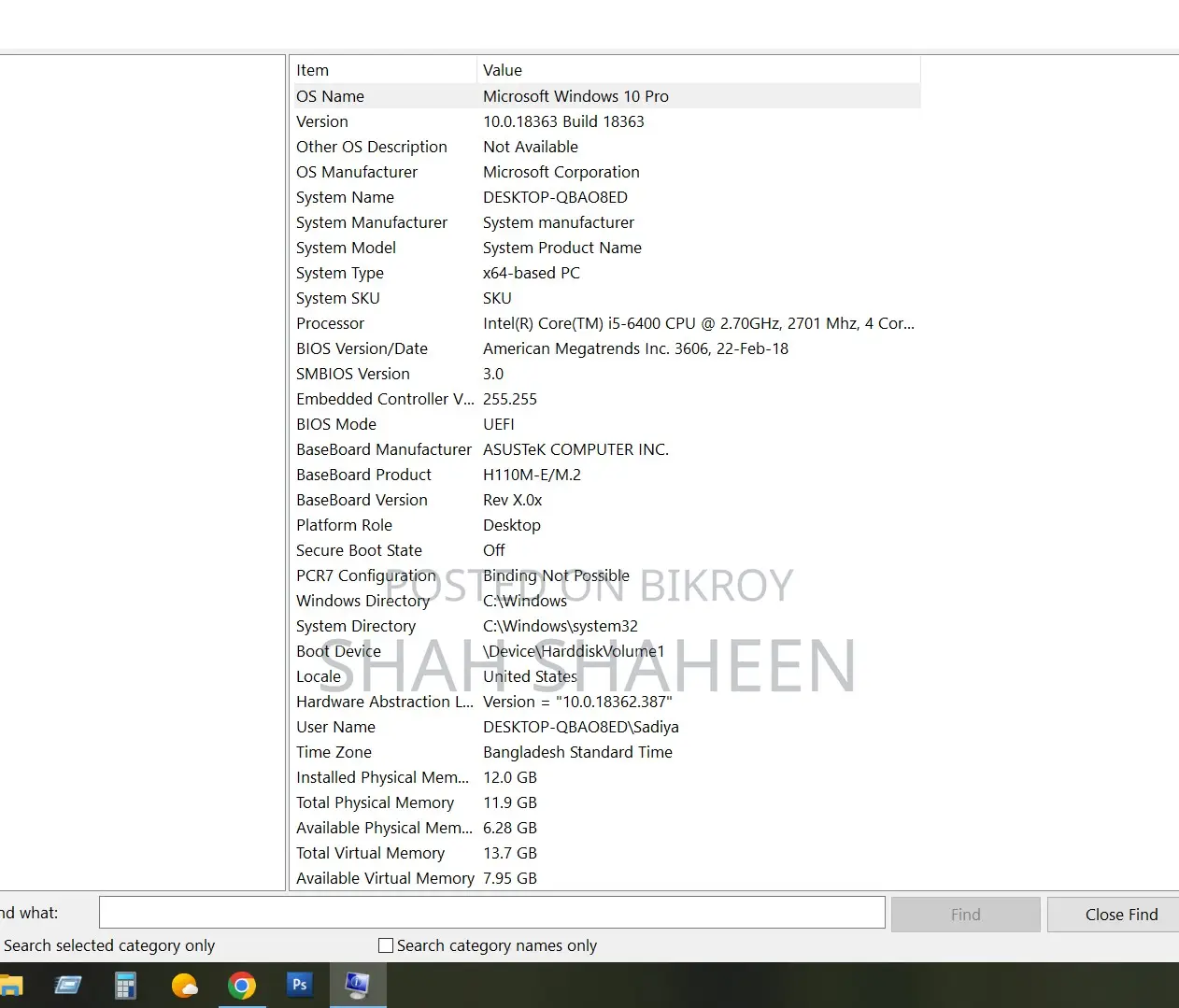Click the value x64-based PC

[x=532, y=273]
